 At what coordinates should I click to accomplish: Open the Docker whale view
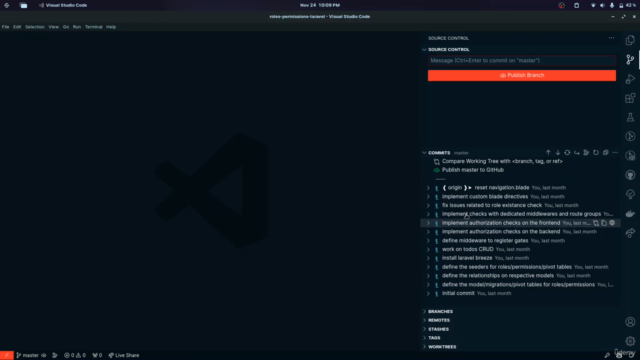pyautogui.click(x=630, y=214)
